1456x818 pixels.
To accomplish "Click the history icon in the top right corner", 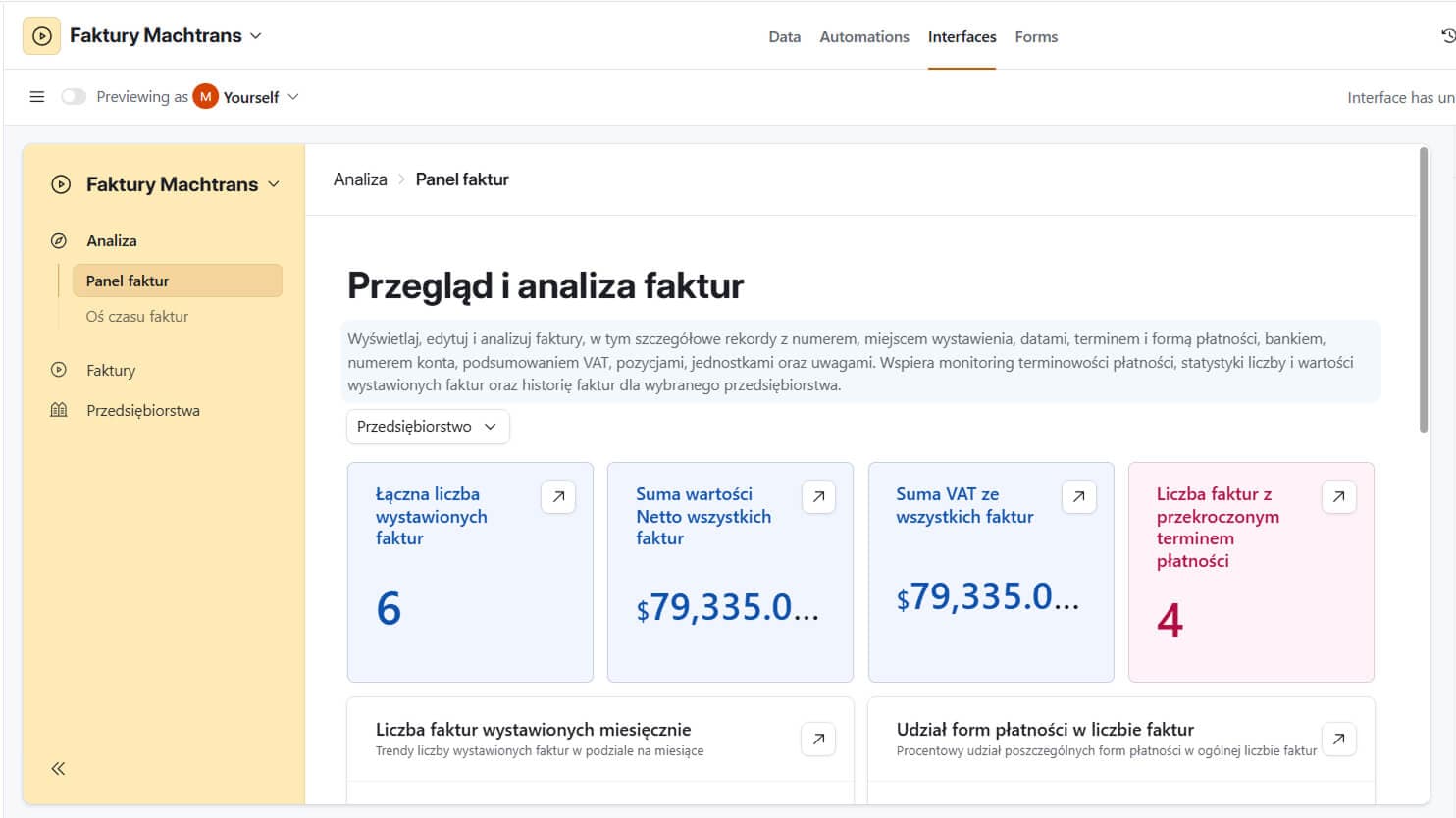I will point(1447,35).
